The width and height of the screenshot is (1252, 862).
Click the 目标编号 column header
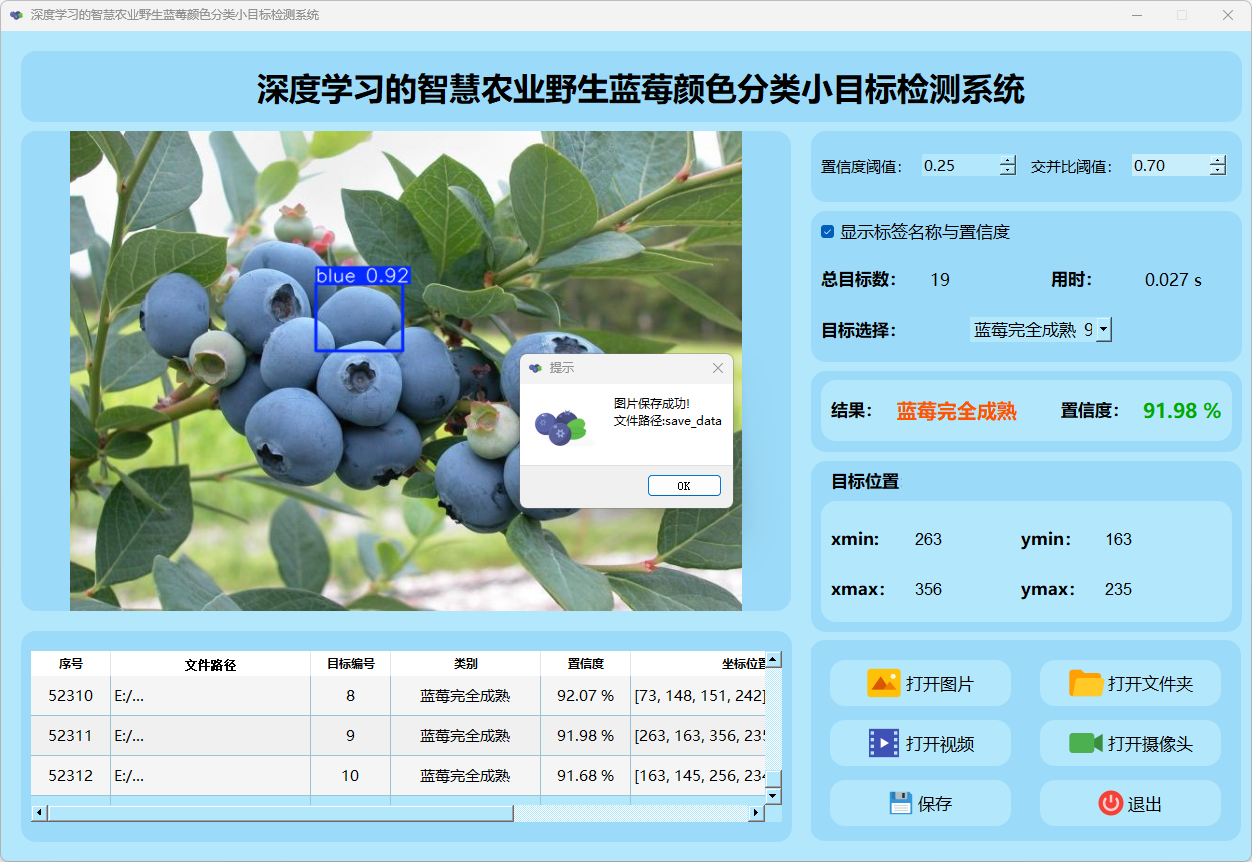point(351,664)
